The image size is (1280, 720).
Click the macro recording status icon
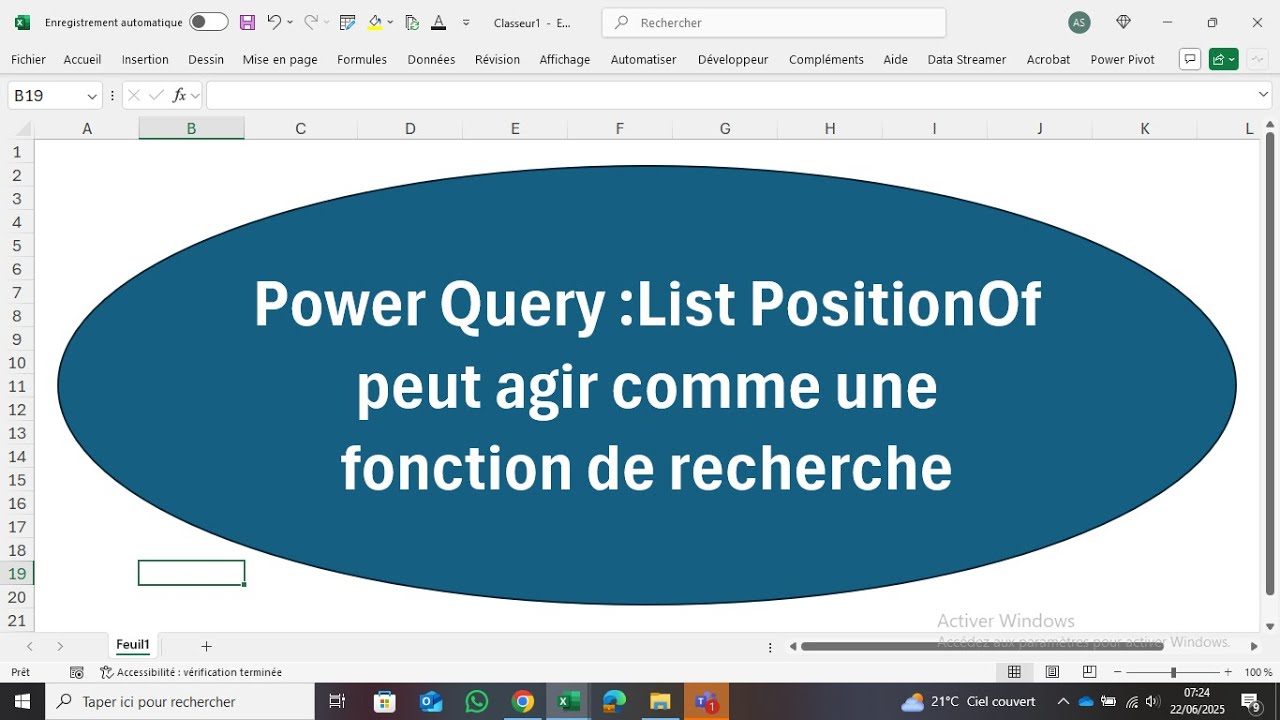point(77,672)
